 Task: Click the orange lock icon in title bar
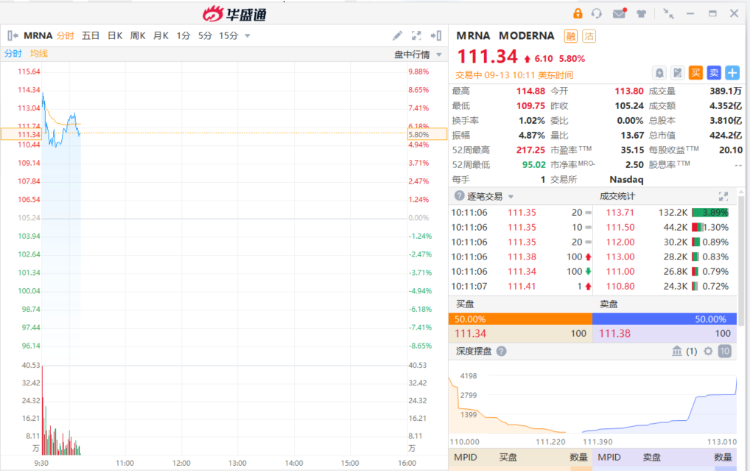[577, 13]
